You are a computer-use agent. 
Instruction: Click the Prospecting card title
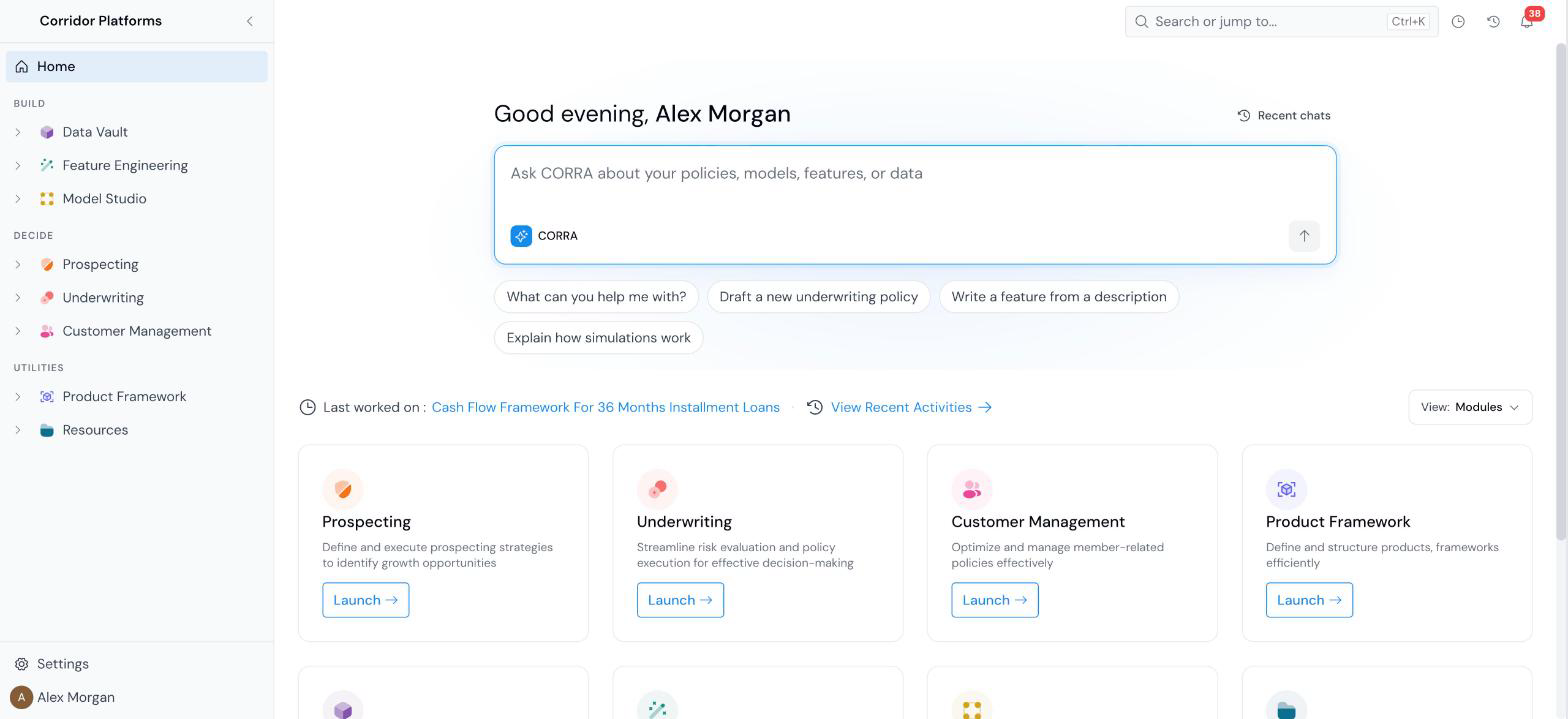[x=366, y=522]
